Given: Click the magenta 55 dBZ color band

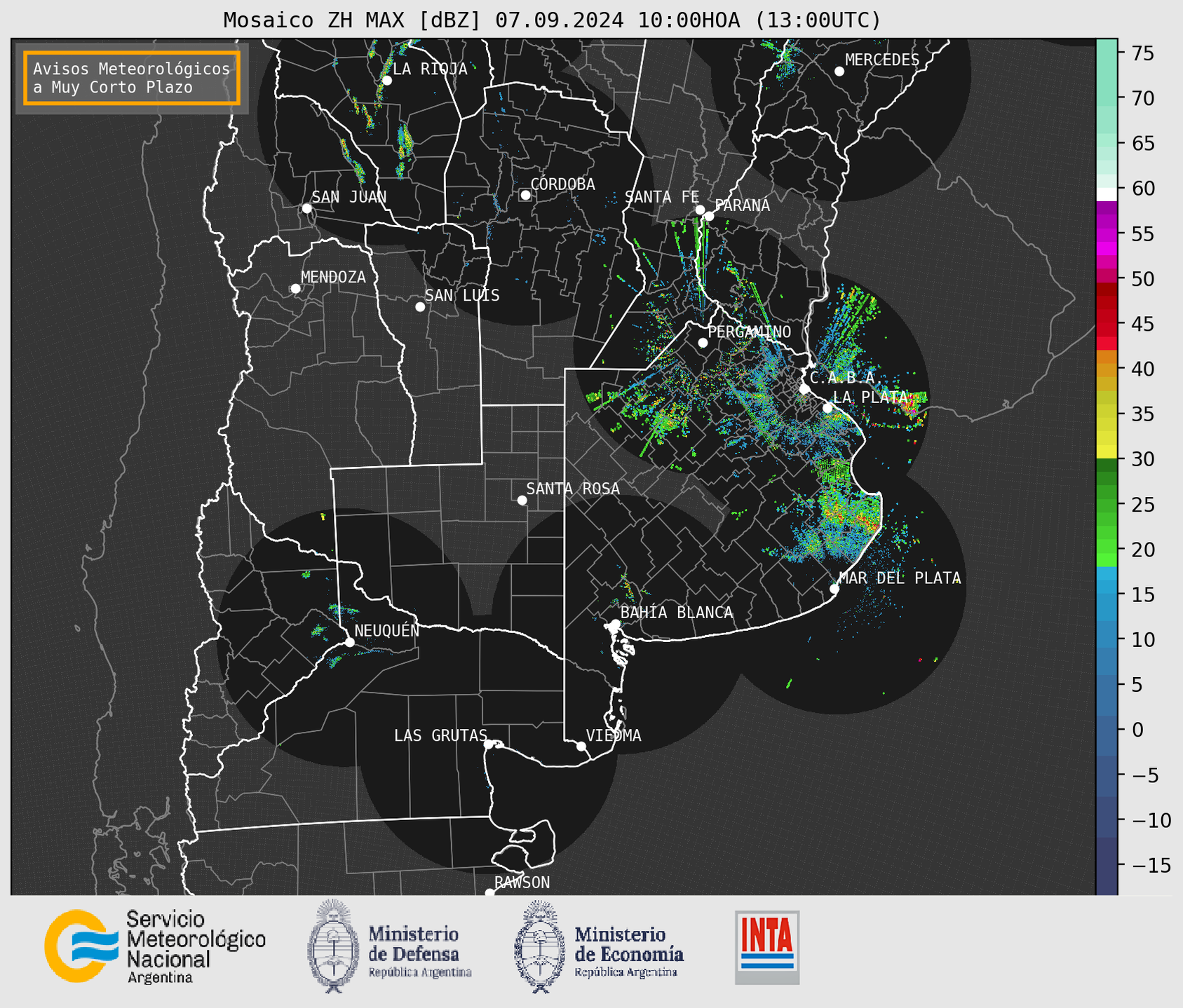Looking at the screenshot, I should pos(1107,233).
